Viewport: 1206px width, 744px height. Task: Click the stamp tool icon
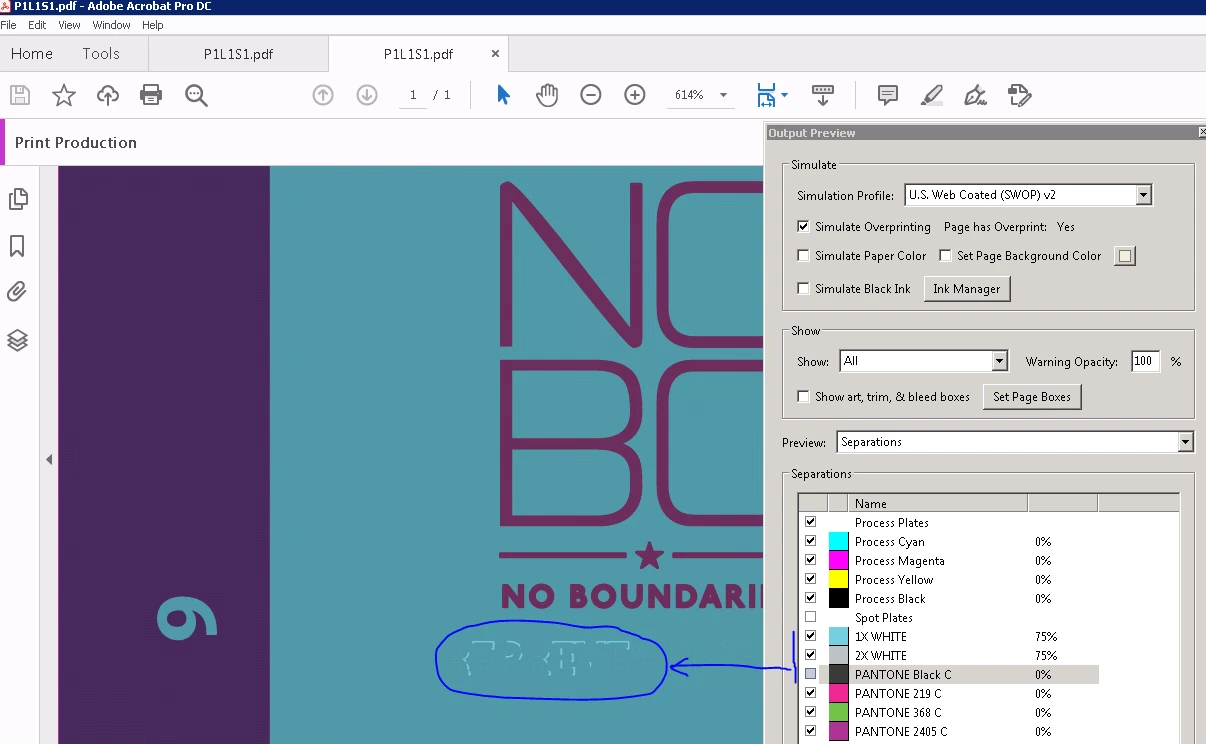click(x=1019, y=95)
